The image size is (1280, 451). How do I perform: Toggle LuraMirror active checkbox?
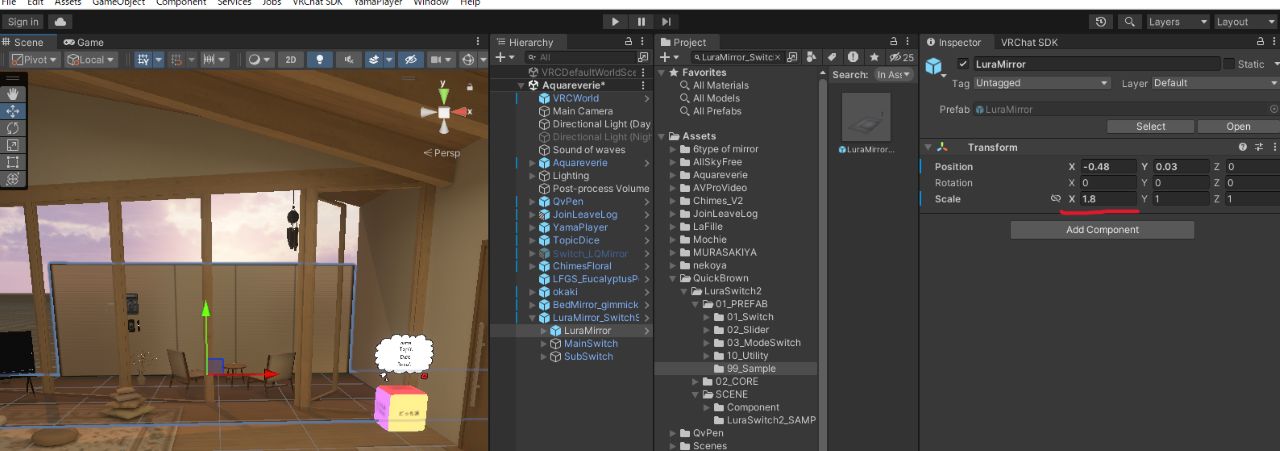click(964, 64)
